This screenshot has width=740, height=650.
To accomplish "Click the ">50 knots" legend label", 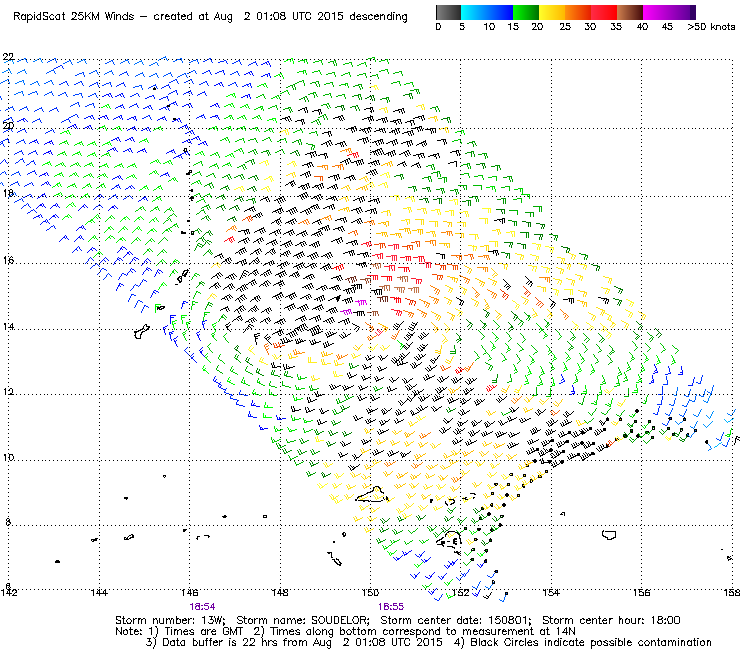I will pos(711,27).
